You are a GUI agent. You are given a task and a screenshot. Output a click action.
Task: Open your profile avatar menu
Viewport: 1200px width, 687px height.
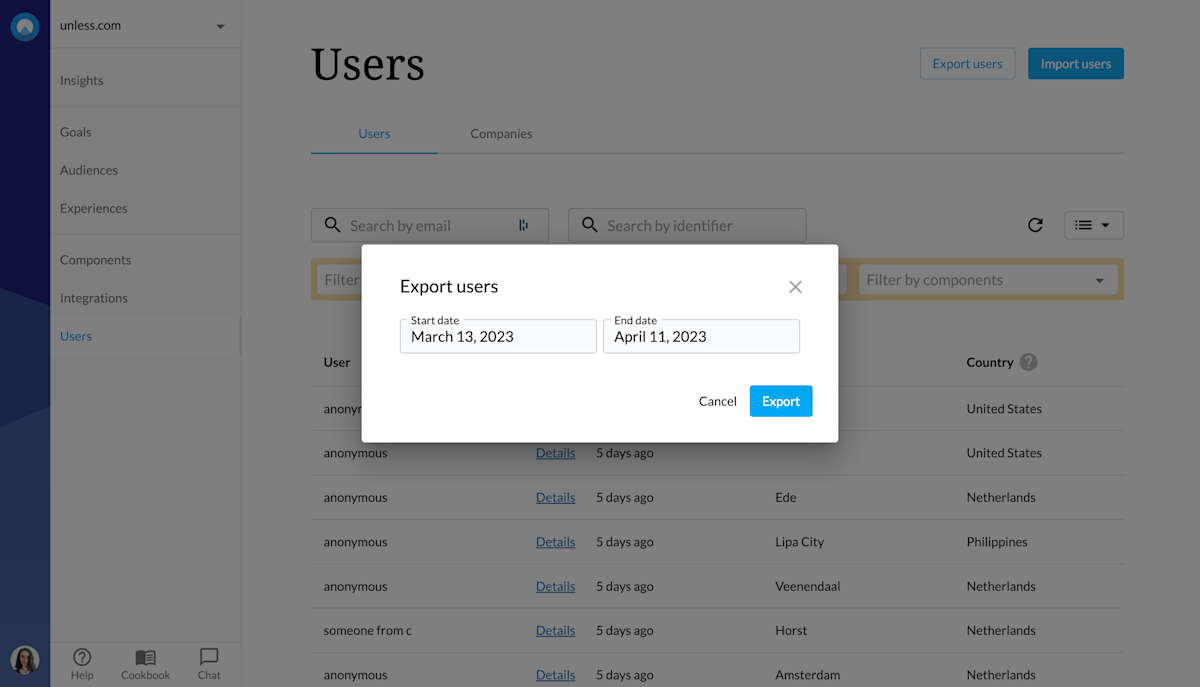pos(24,660)
